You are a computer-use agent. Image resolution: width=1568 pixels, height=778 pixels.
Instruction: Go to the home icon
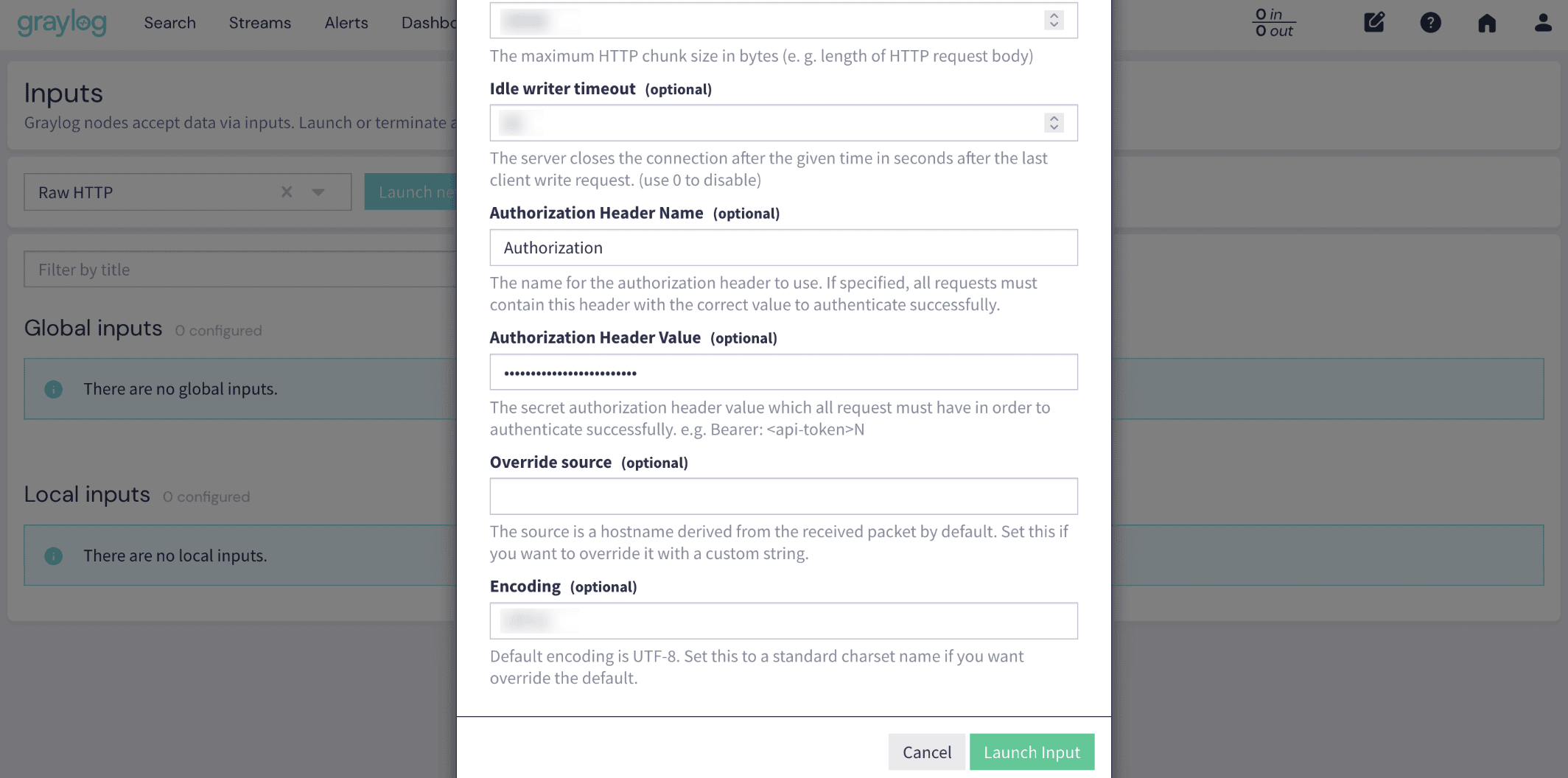coord(1487,23)
